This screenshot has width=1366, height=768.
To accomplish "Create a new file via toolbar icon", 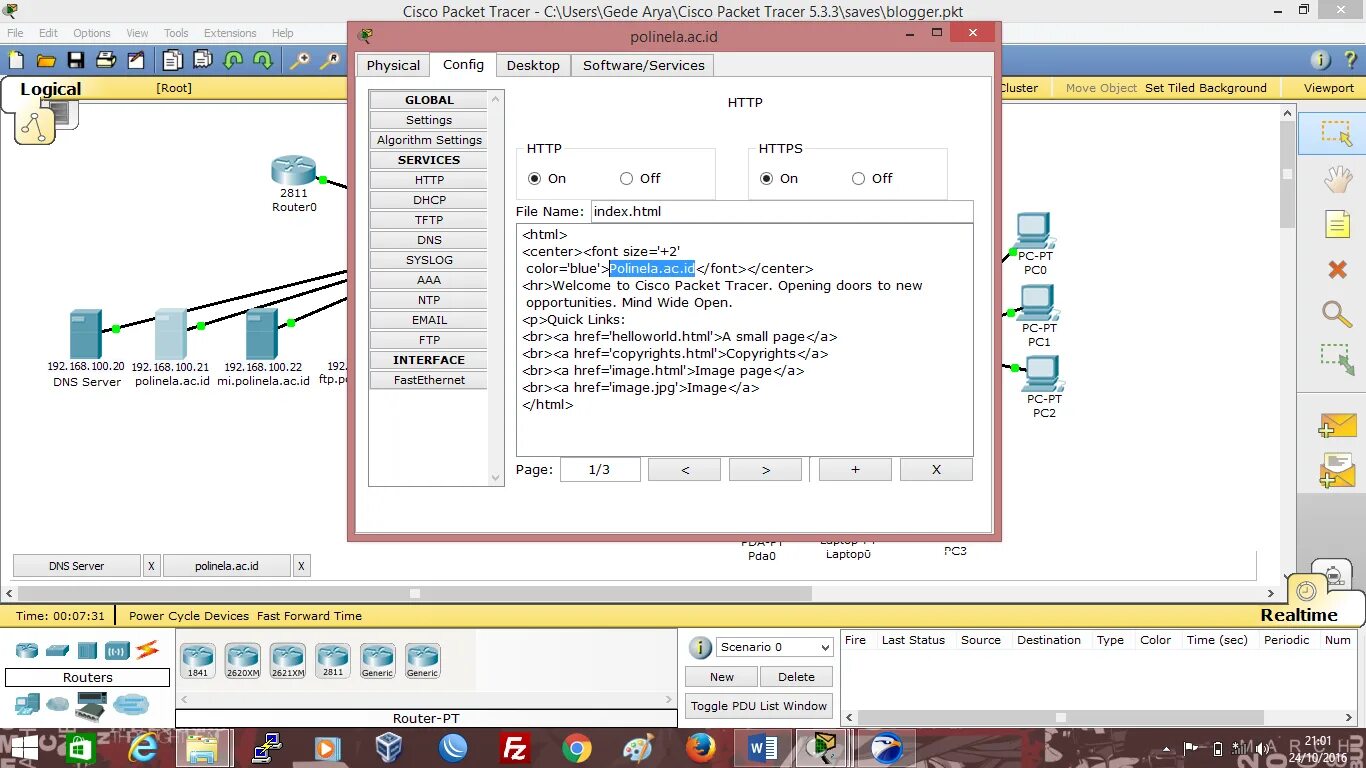I will (17, 60).
